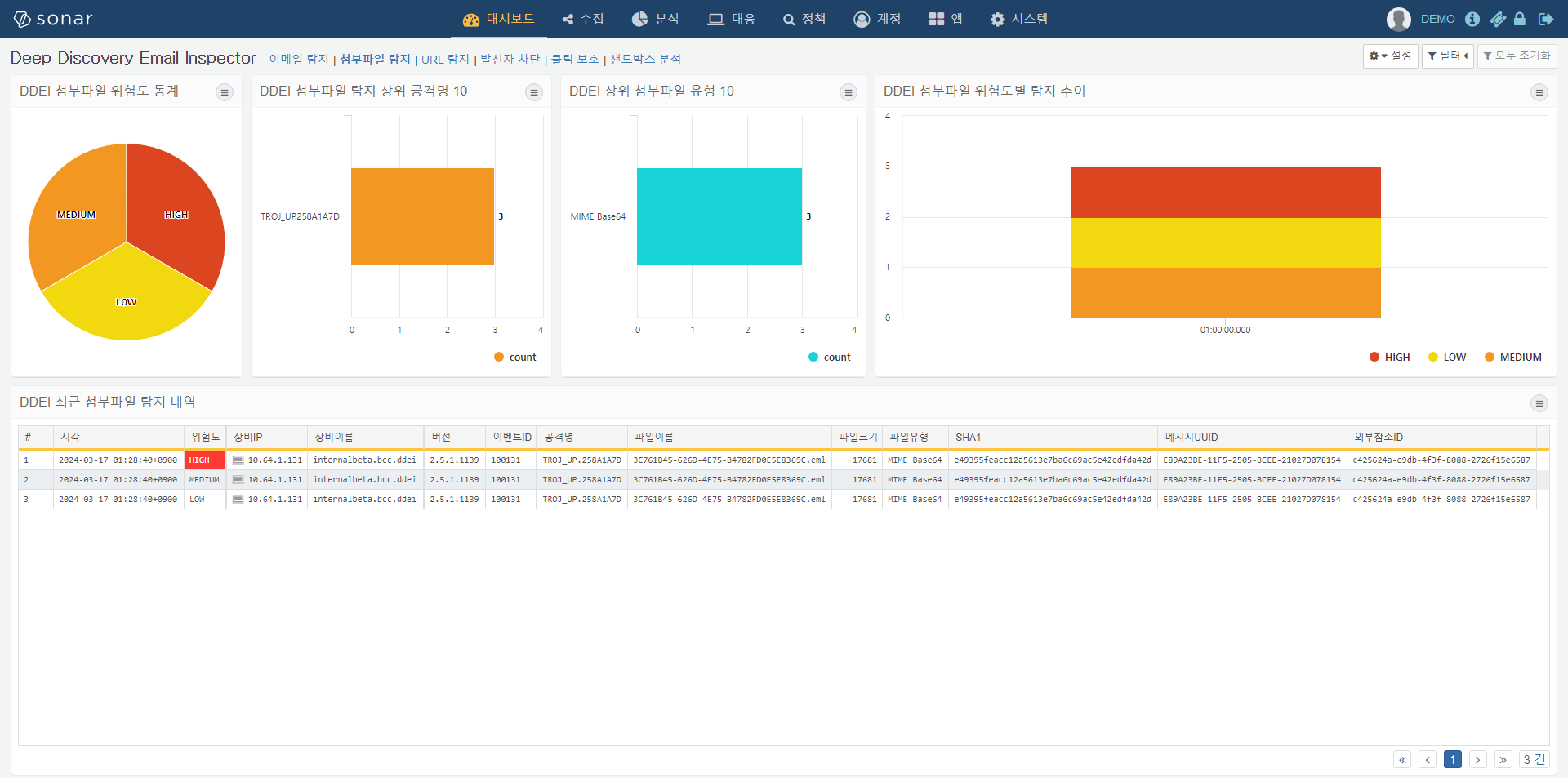Click the ticket tag icon in header
The height and width of the screenshot is (778, 1568).
tap(1498, 19)
